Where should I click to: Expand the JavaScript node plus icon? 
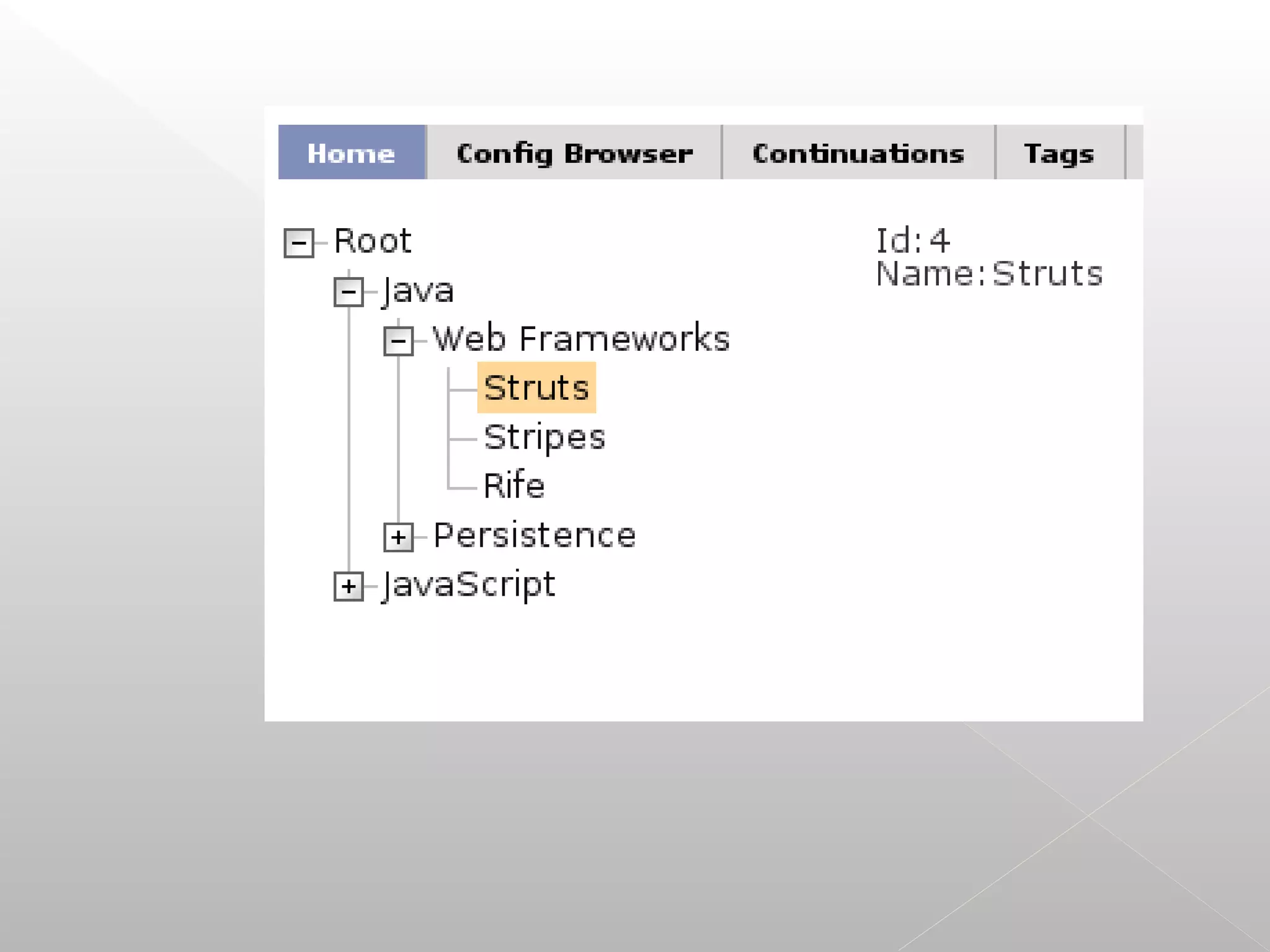(x=349, y=586)
